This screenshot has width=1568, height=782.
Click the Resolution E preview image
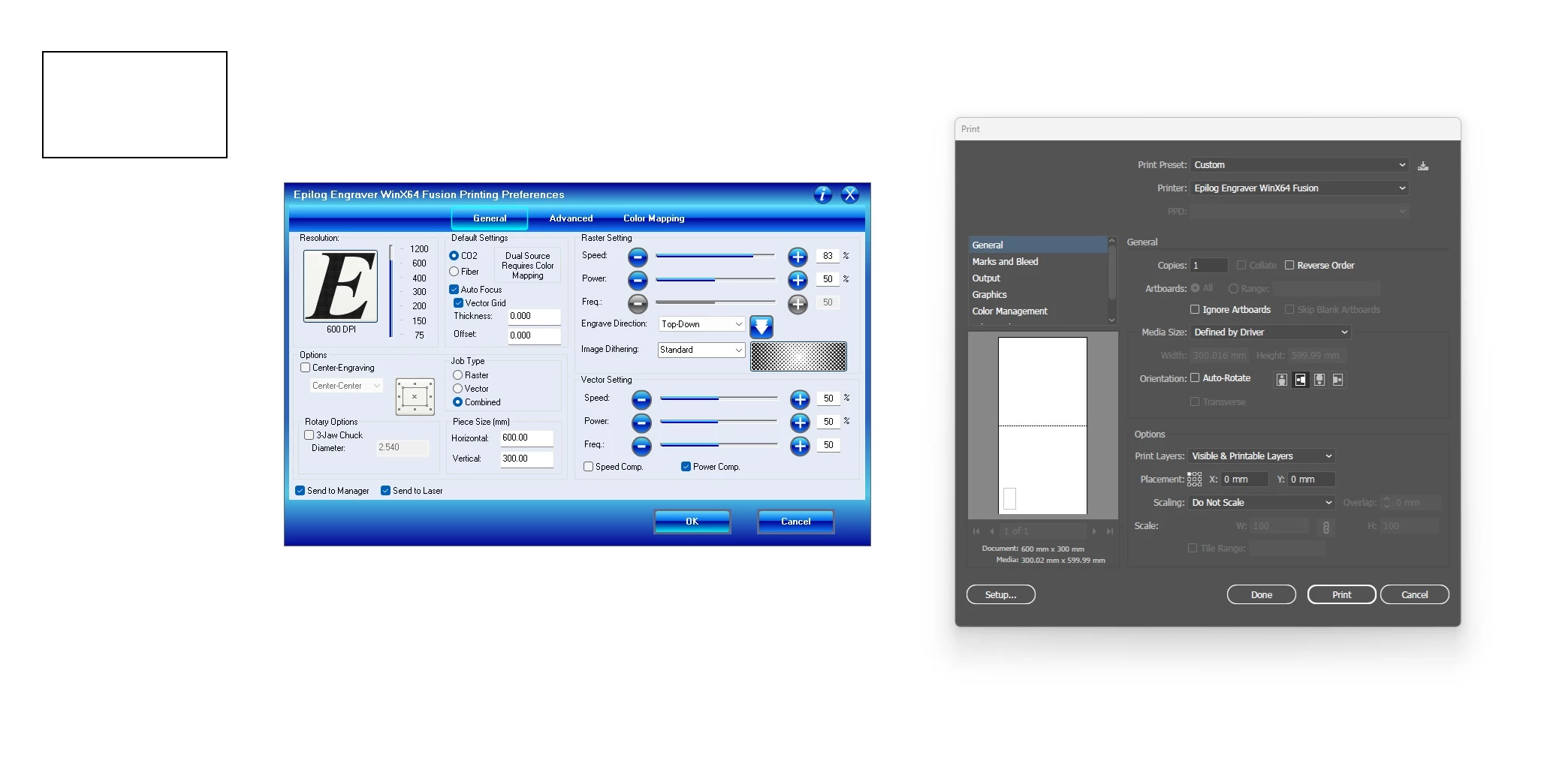click(340, 286)
